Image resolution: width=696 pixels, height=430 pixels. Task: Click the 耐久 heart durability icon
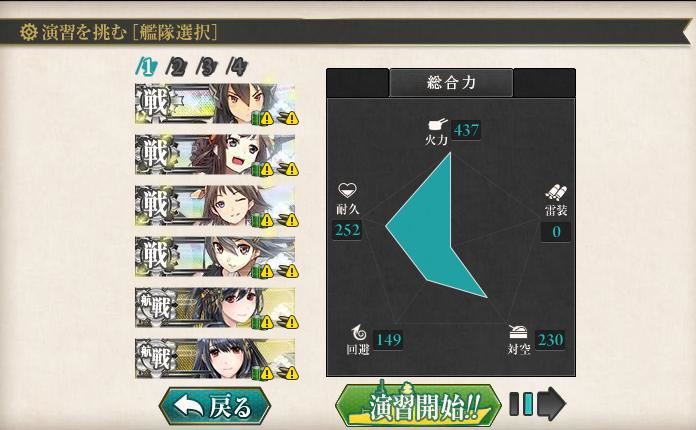click(347, 191)
